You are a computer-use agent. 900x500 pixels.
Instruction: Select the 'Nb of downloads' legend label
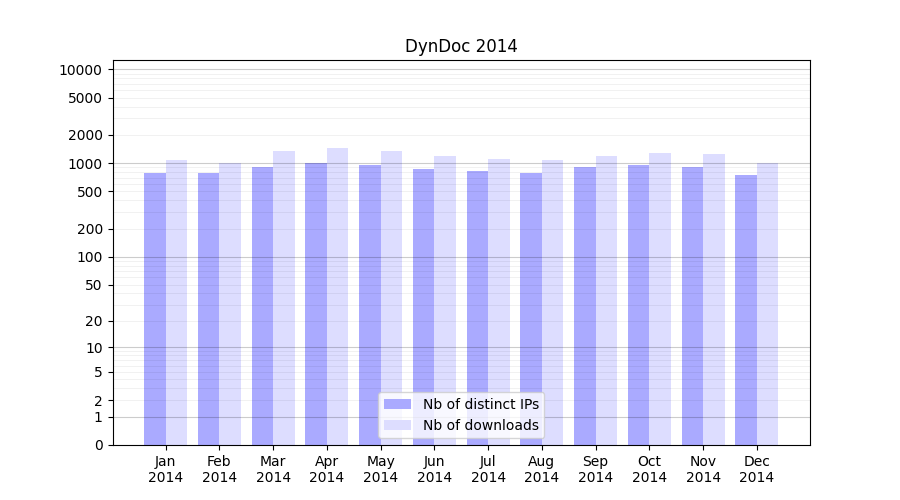click(x=480, y=425)
